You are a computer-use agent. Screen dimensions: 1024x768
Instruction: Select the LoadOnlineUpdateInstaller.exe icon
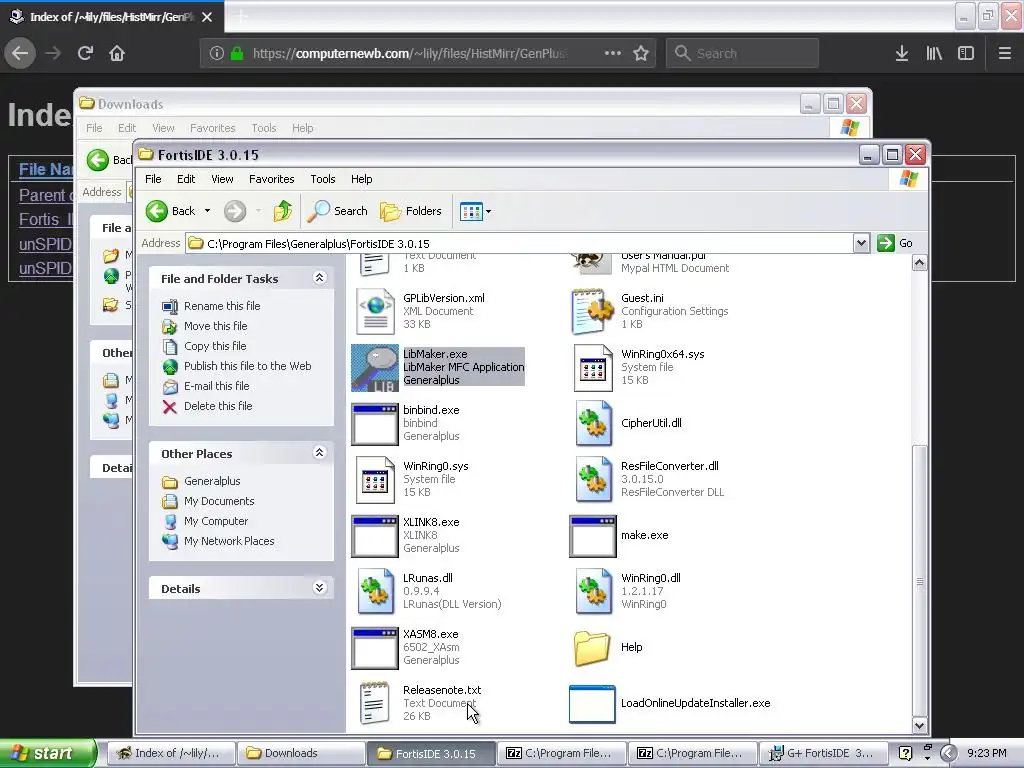pyautogui.click(x=592, y=704)
